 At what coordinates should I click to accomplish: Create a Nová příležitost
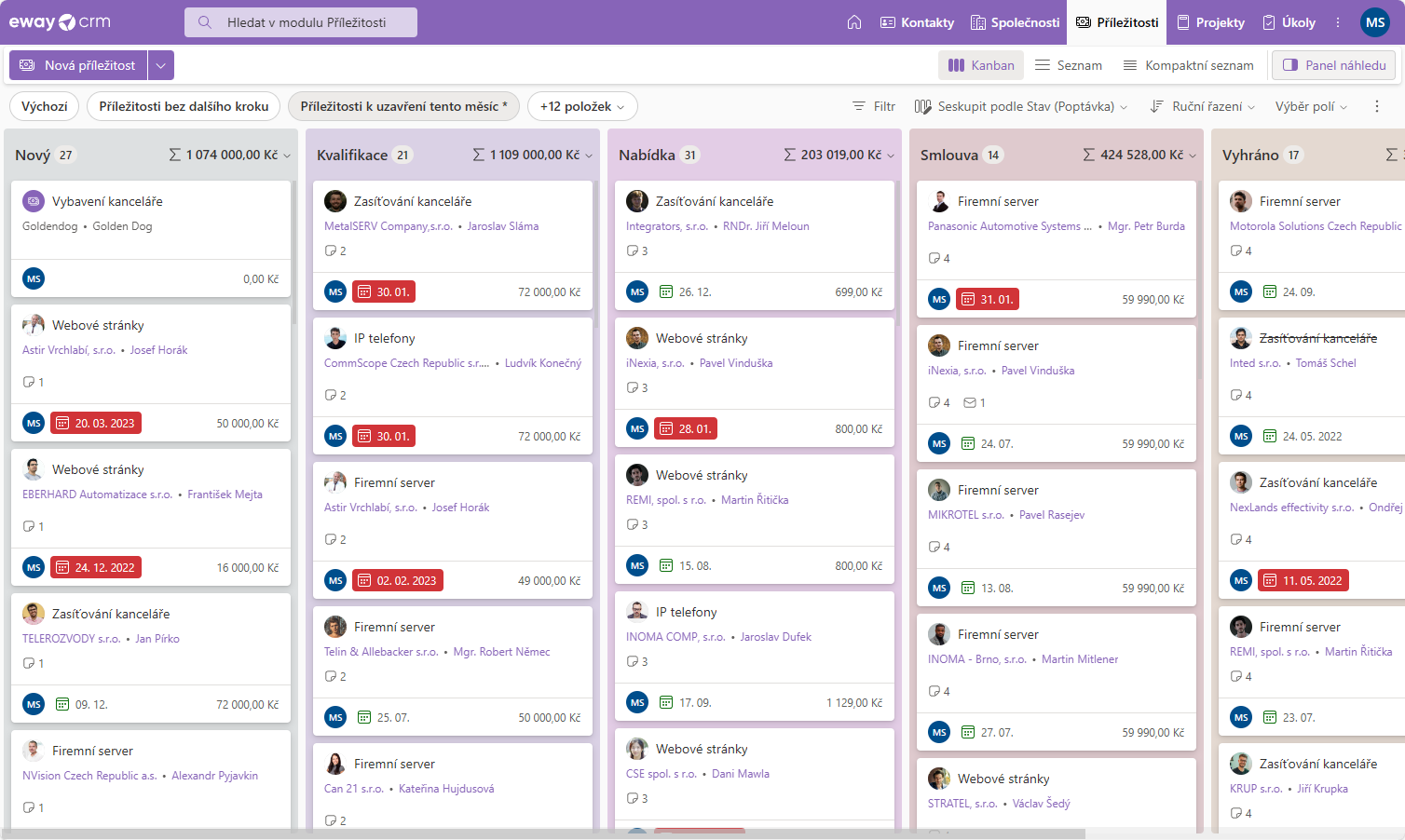point(78,65)
